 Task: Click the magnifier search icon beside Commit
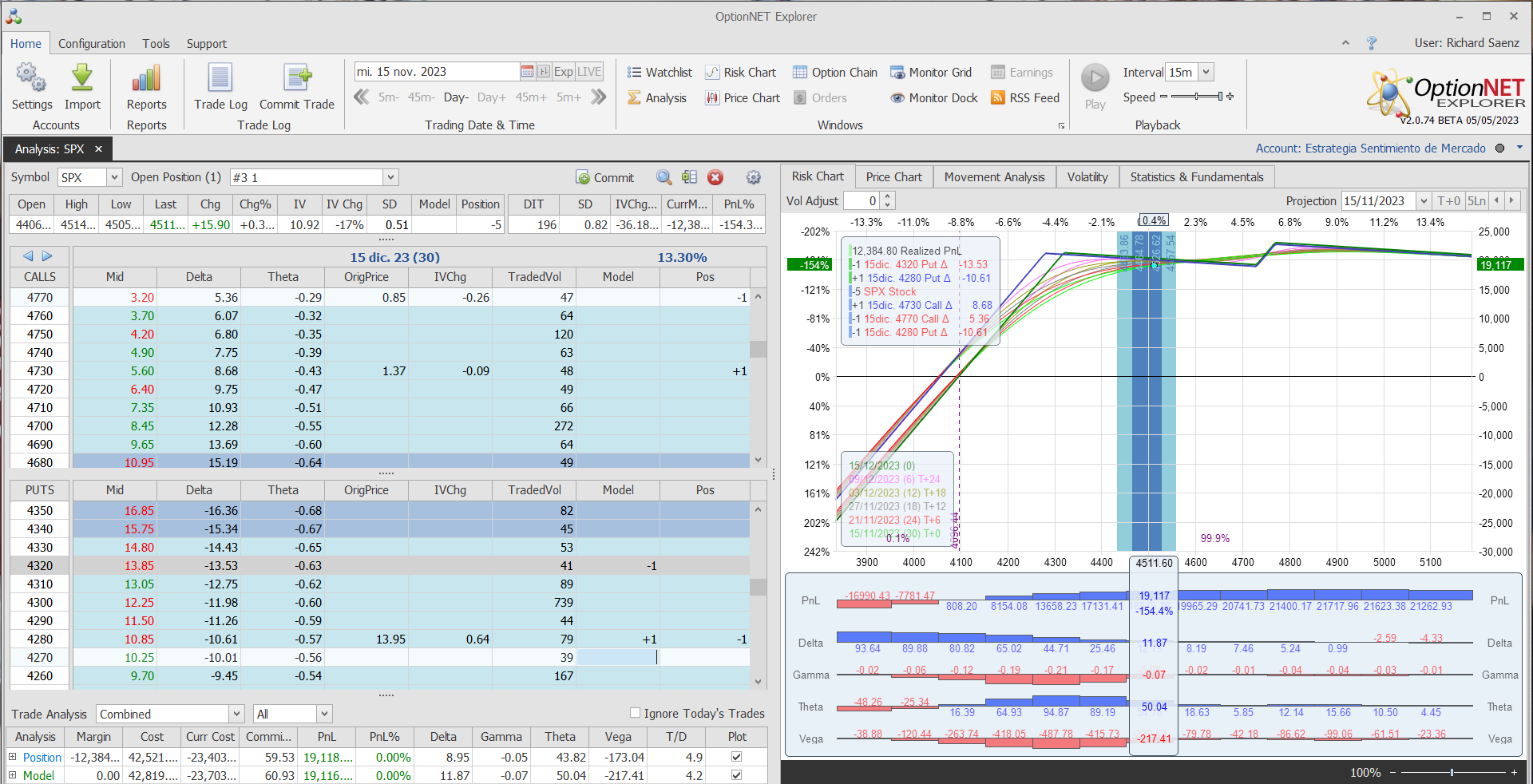(x=664, y=177)
